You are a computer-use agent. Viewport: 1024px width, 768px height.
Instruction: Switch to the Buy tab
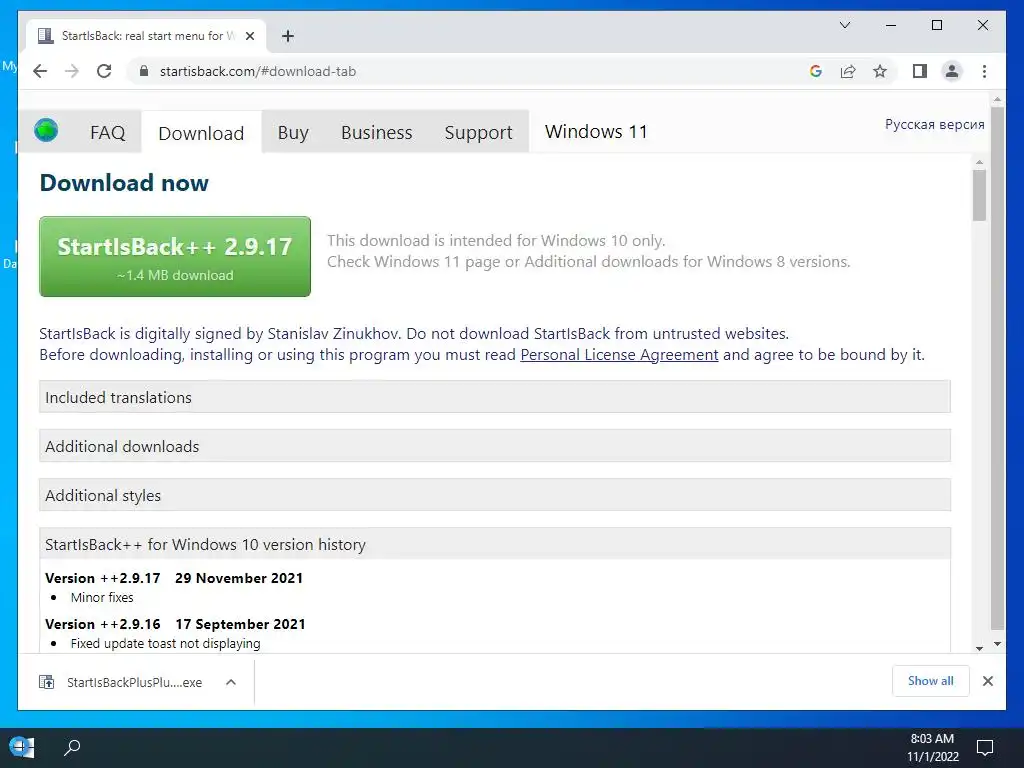click(293, 133)
